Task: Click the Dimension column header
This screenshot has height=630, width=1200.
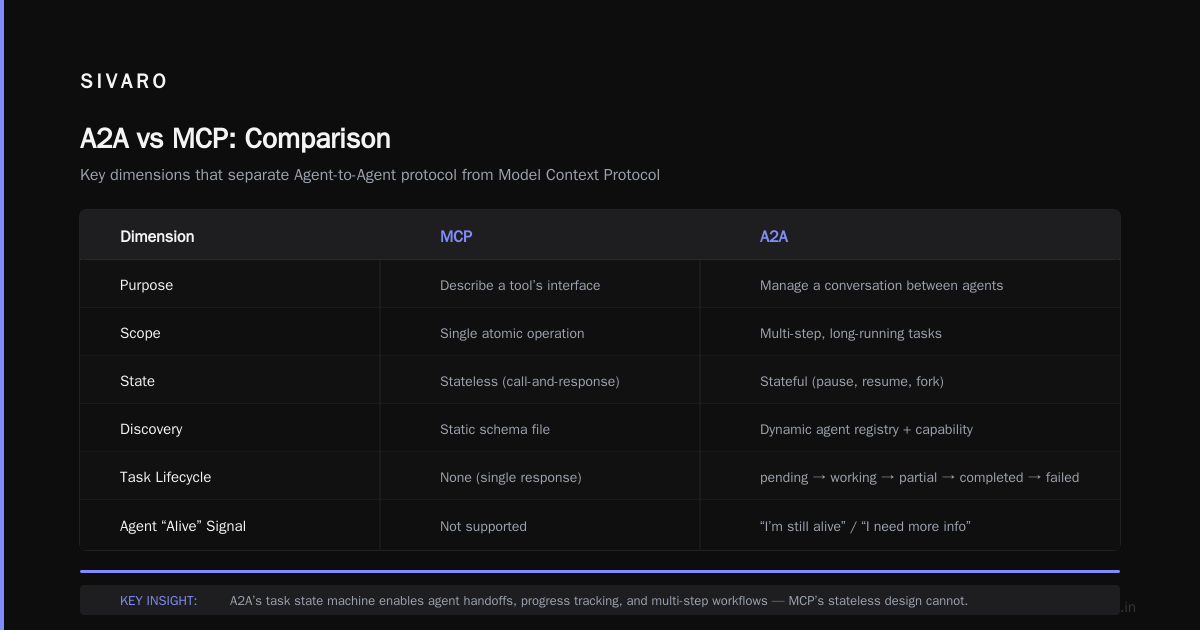Action: [x=157, y=237]
